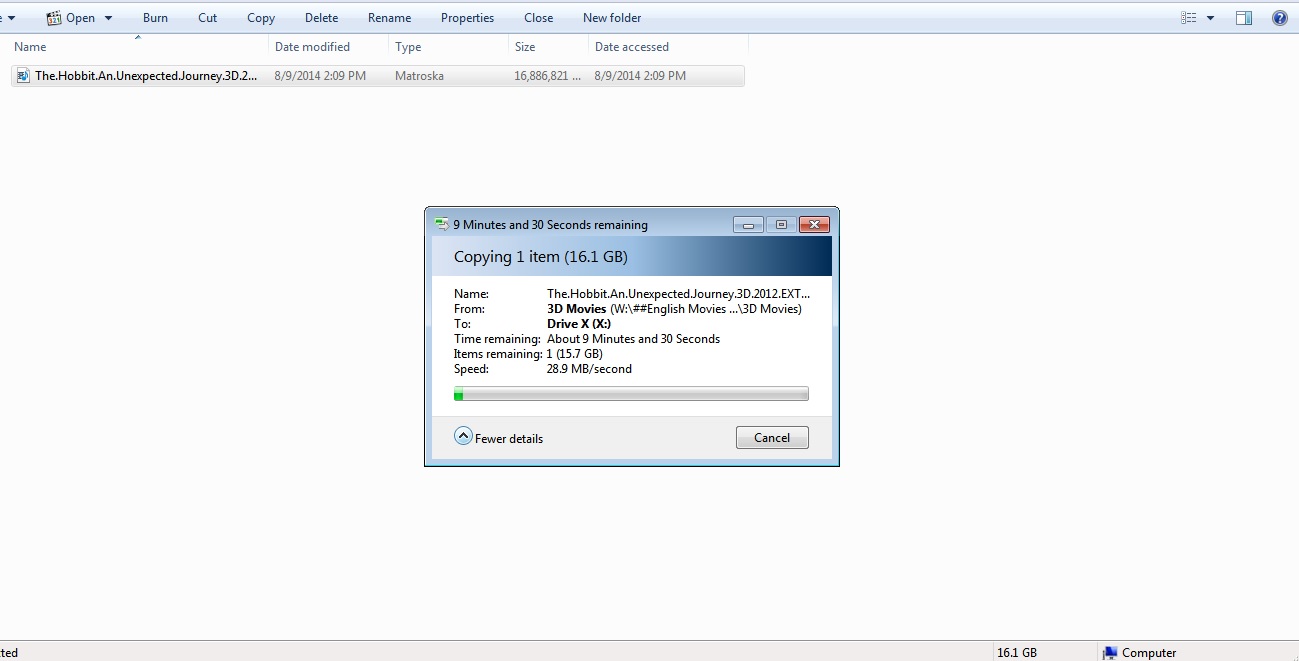The height and width of the screenshot is (661, 1299).
Task: Cancel the file copy operation
Action: coord(772,438)
